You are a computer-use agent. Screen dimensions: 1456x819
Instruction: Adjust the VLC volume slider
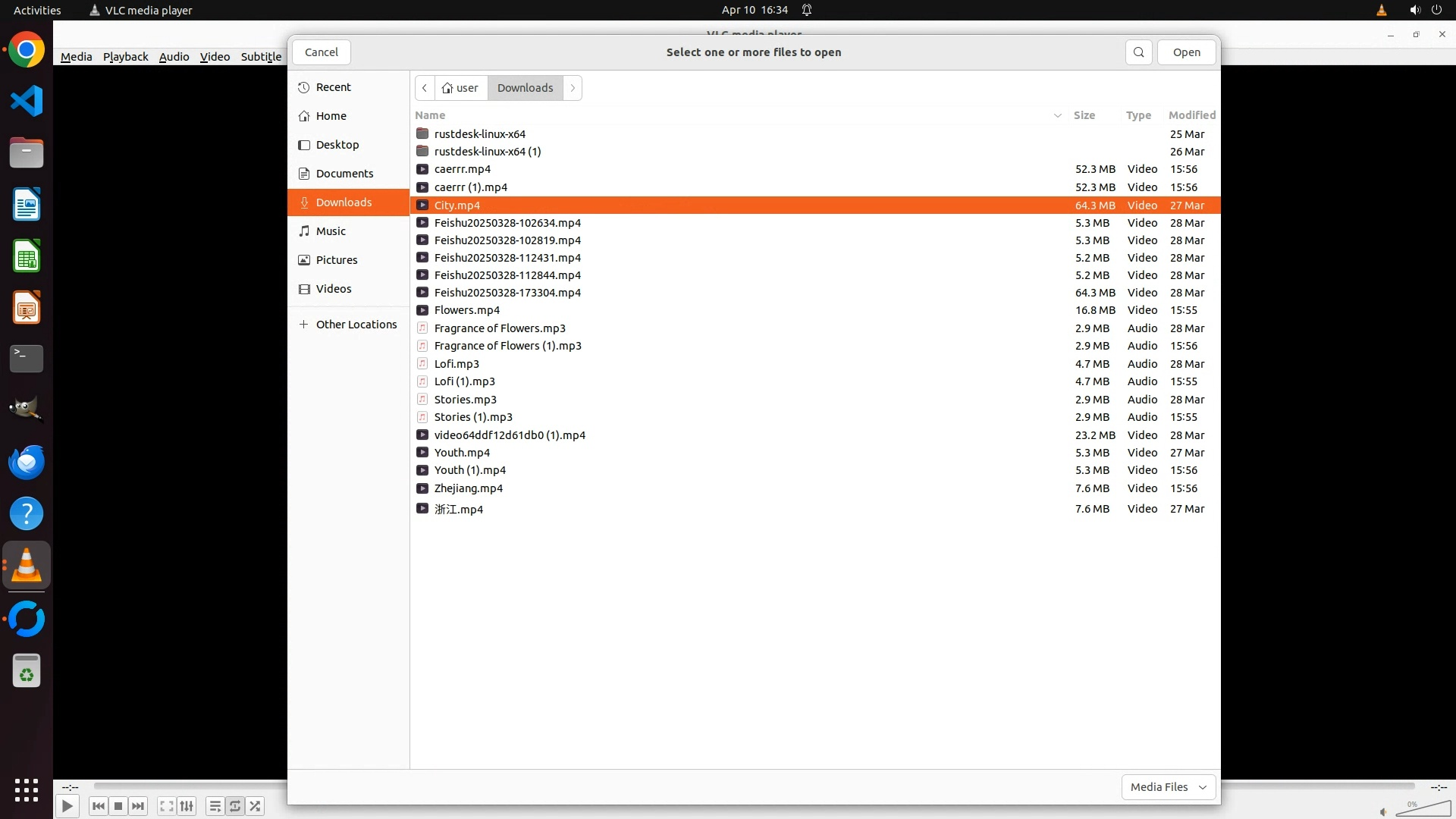1423,809
